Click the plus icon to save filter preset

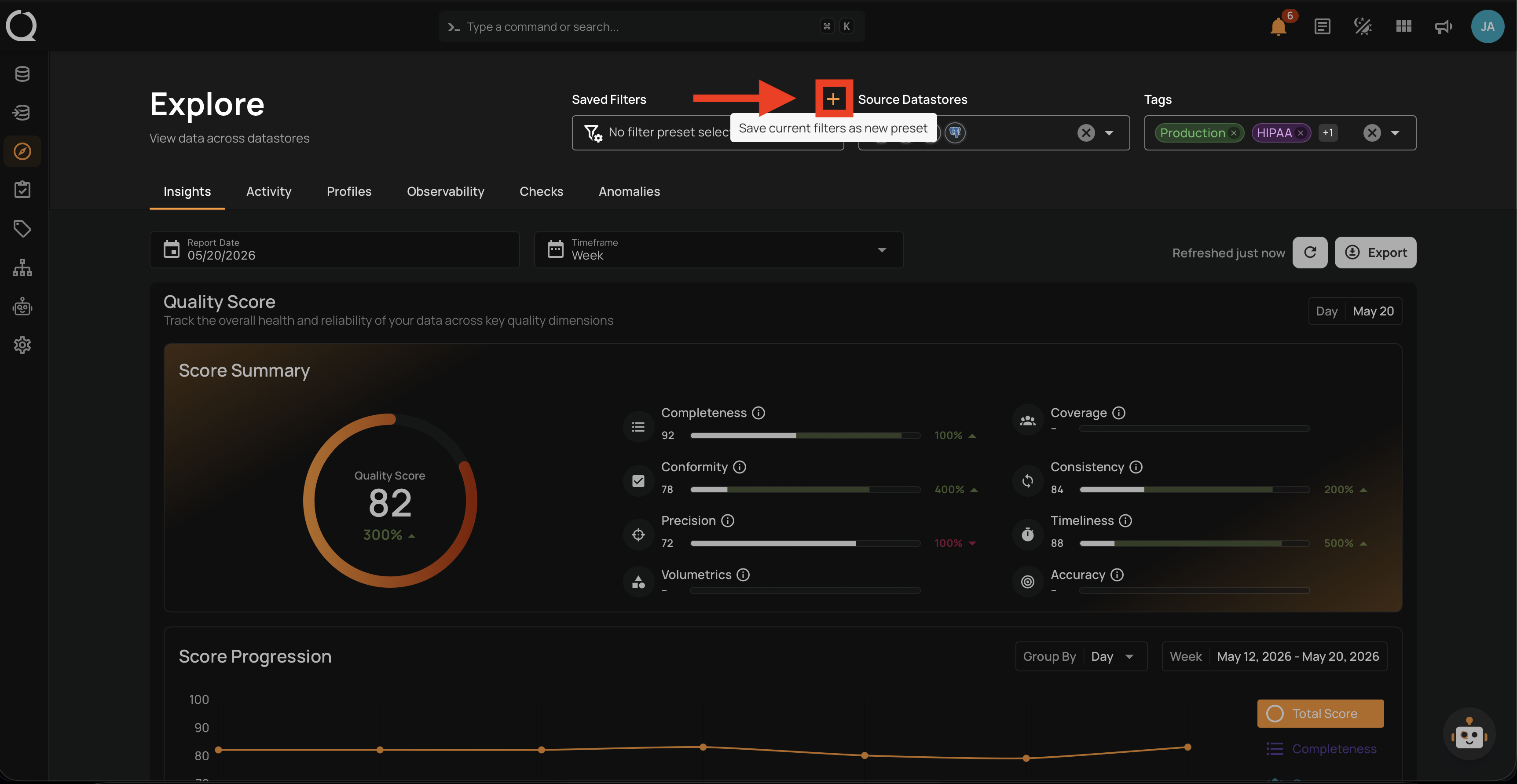[x=833, y=99]
